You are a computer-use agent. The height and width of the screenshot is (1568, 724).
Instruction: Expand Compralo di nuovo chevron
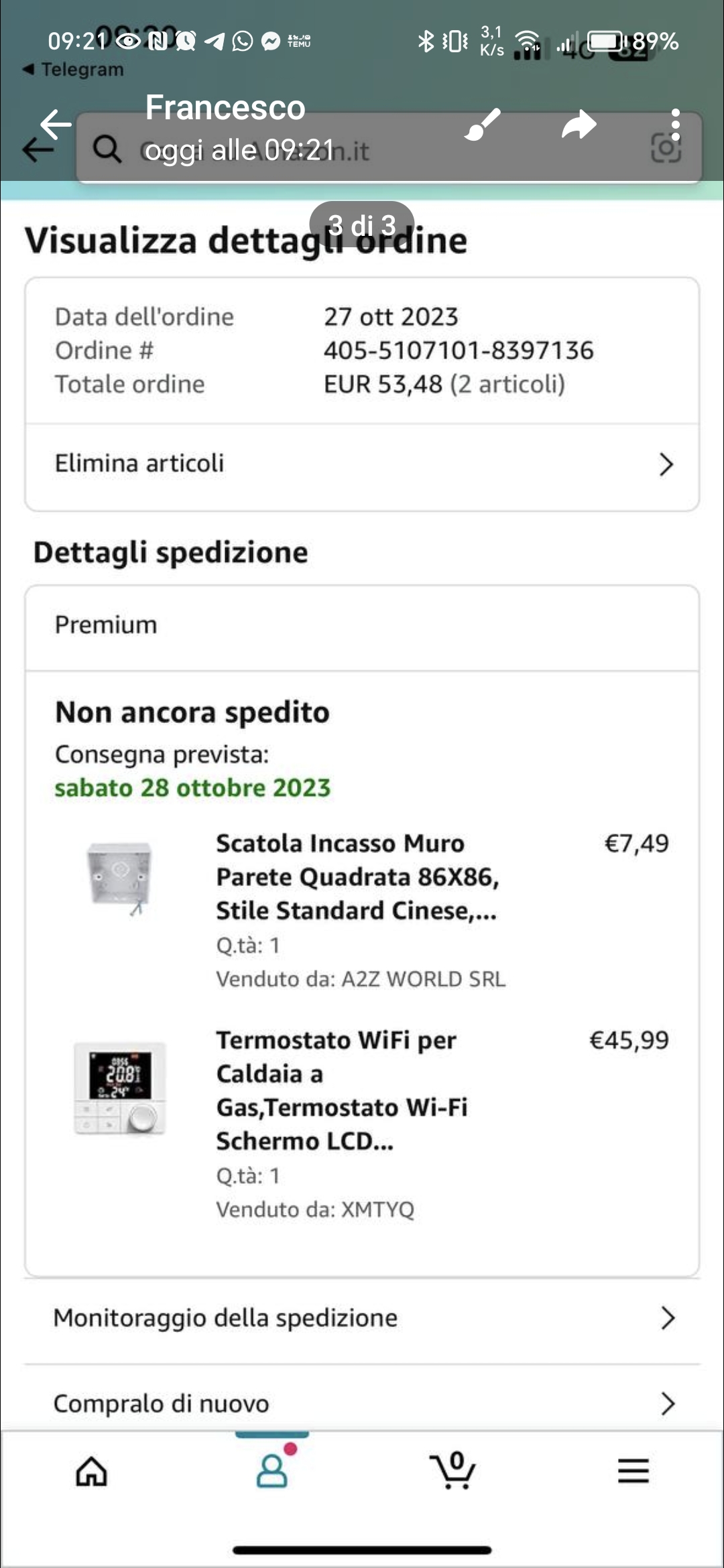click(x=667, y=1403)
